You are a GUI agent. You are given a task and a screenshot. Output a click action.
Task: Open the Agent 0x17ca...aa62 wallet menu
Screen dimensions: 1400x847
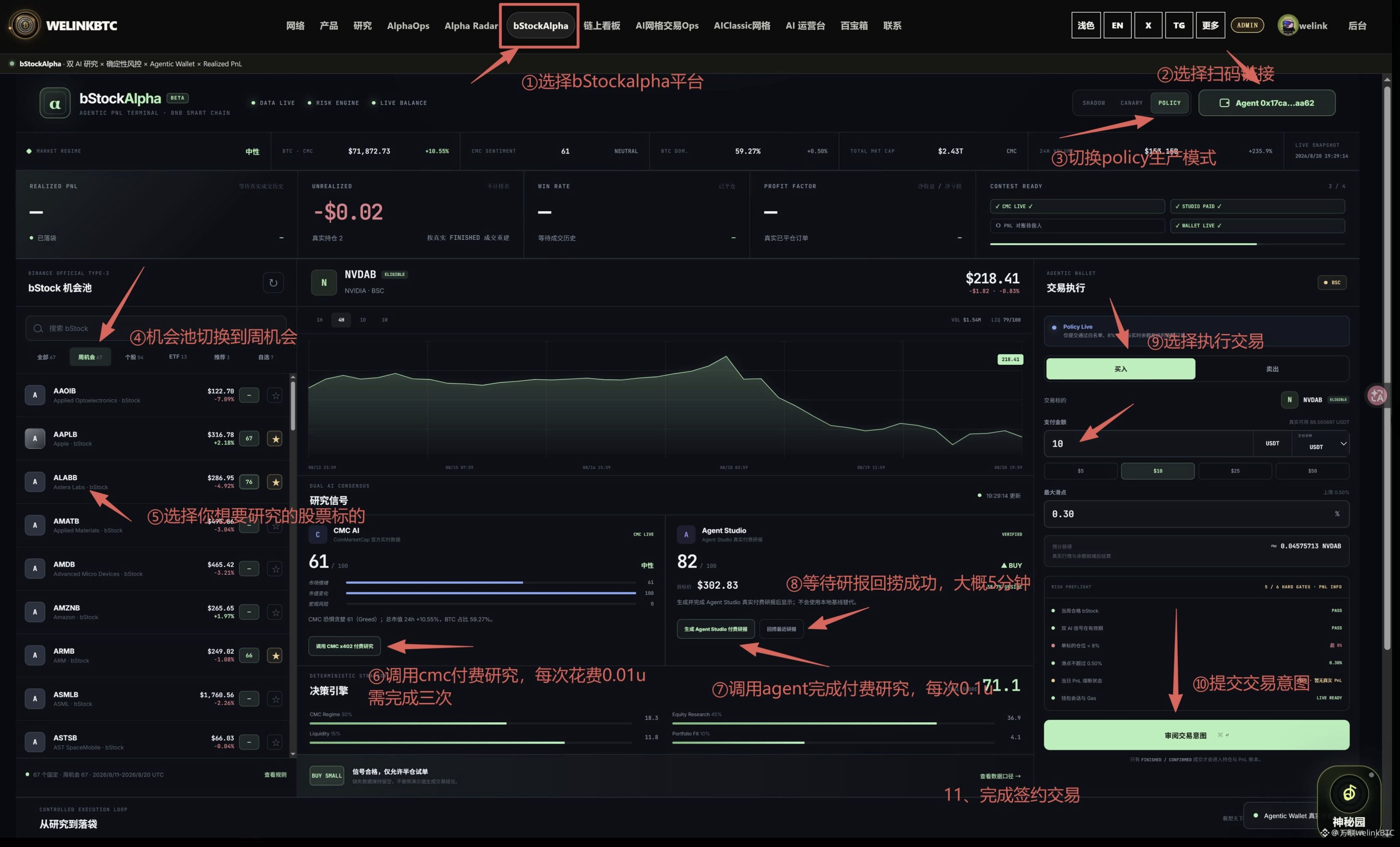[1266, 103]
